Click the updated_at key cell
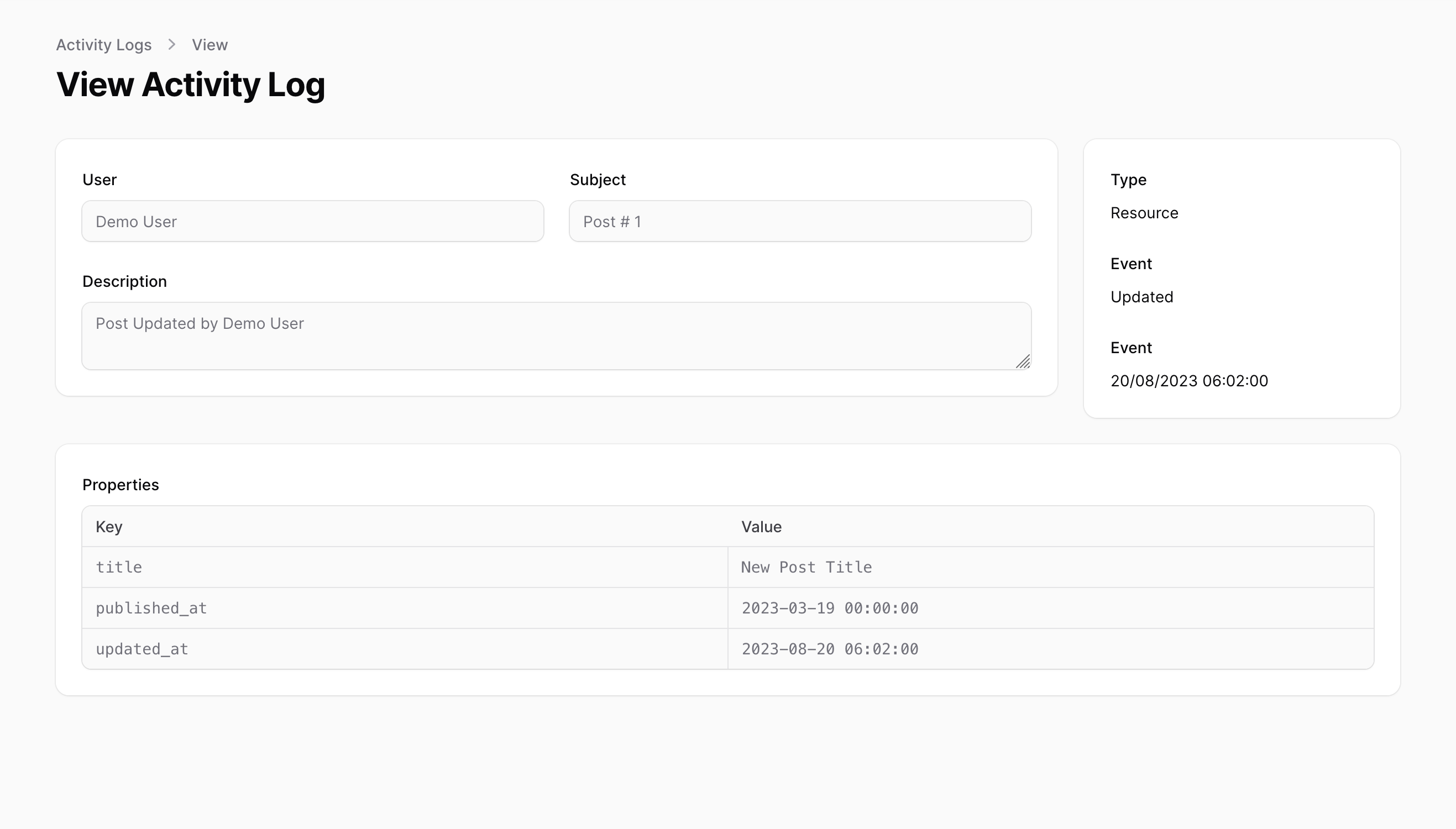Screen dimensions: 1456x829 [404, 649]
